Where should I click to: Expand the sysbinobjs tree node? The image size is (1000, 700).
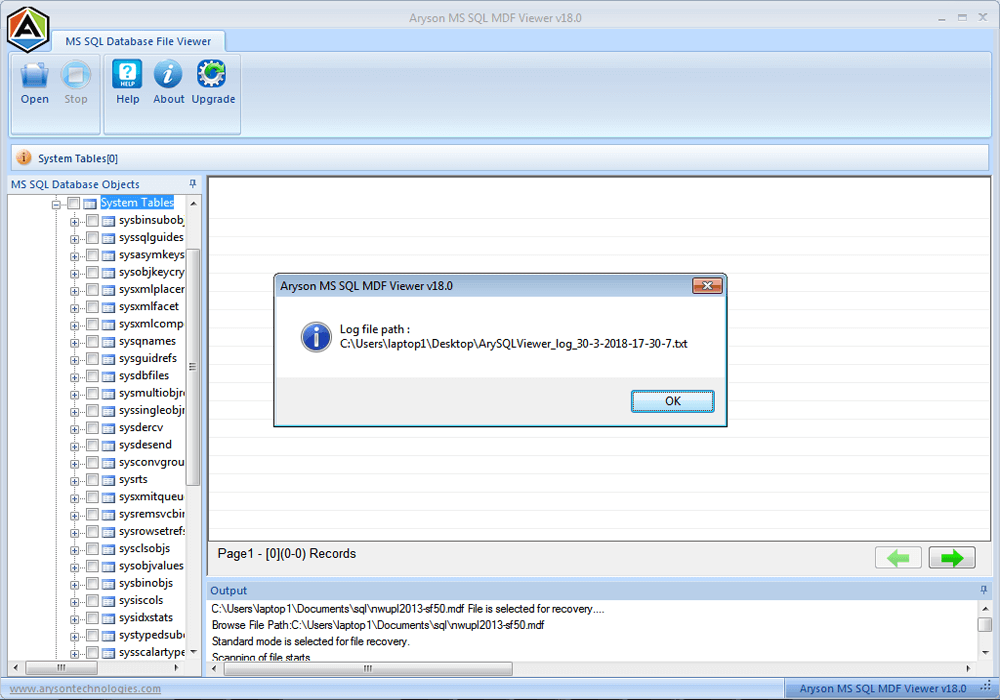(75, 585)
